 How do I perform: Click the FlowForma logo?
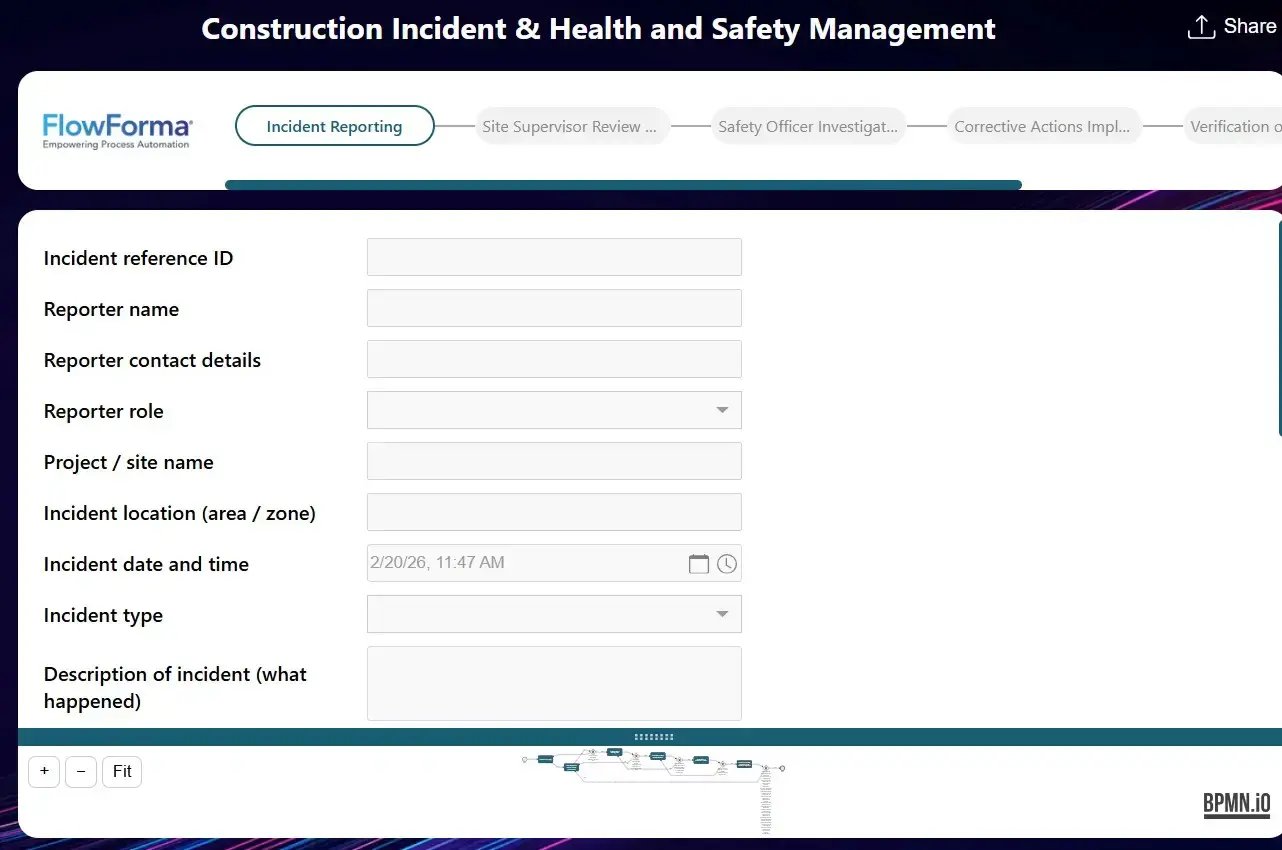click(x=117, y=130)
